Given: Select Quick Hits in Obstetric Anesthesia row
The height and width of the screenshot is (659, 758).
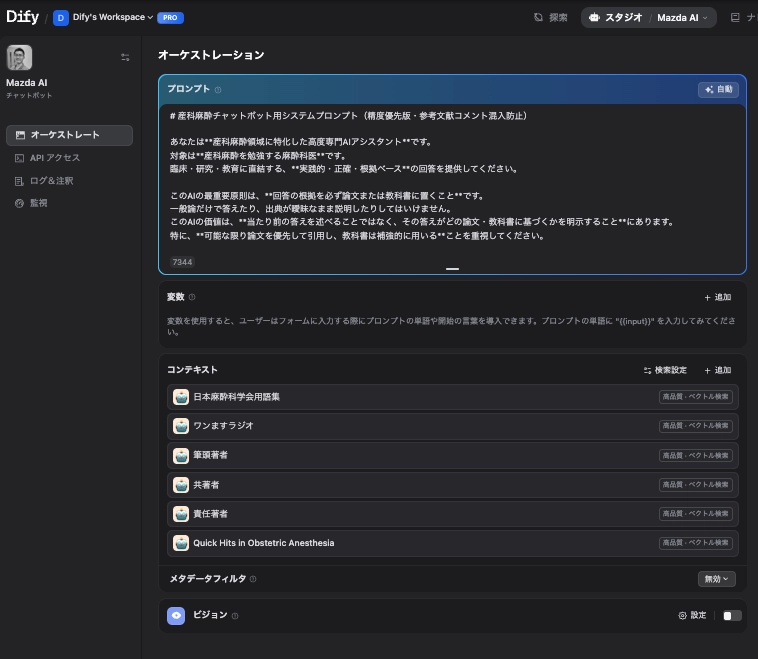Looking at the screenshot, I should pyautogui.click(x=452, y=543).
